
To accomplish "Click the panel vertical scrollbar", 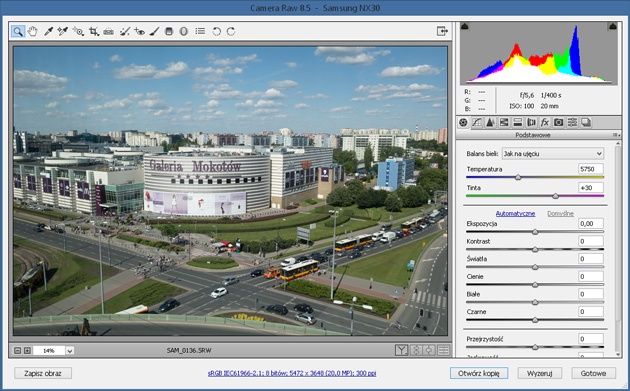I will pyautogui.click(x=618, y=248).
